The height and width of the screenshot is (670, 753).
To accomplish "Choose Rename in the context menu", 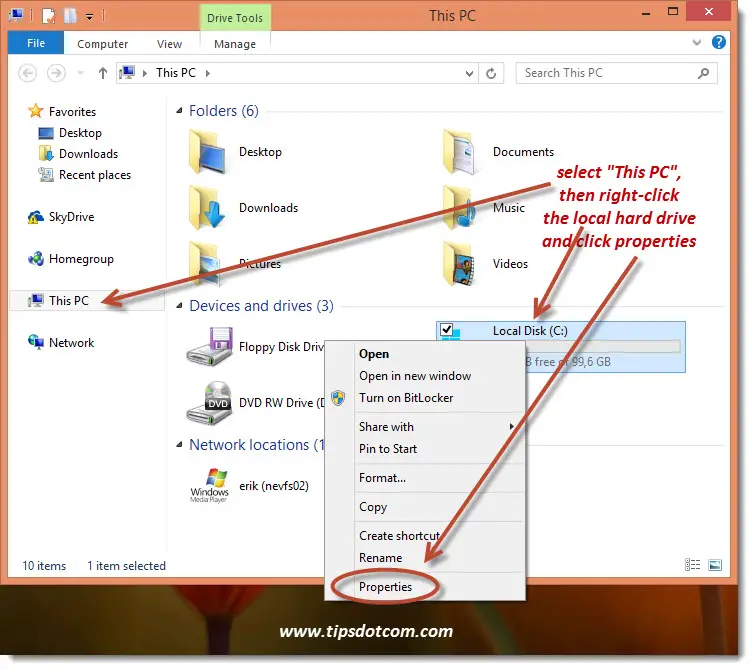I will 380,558.
